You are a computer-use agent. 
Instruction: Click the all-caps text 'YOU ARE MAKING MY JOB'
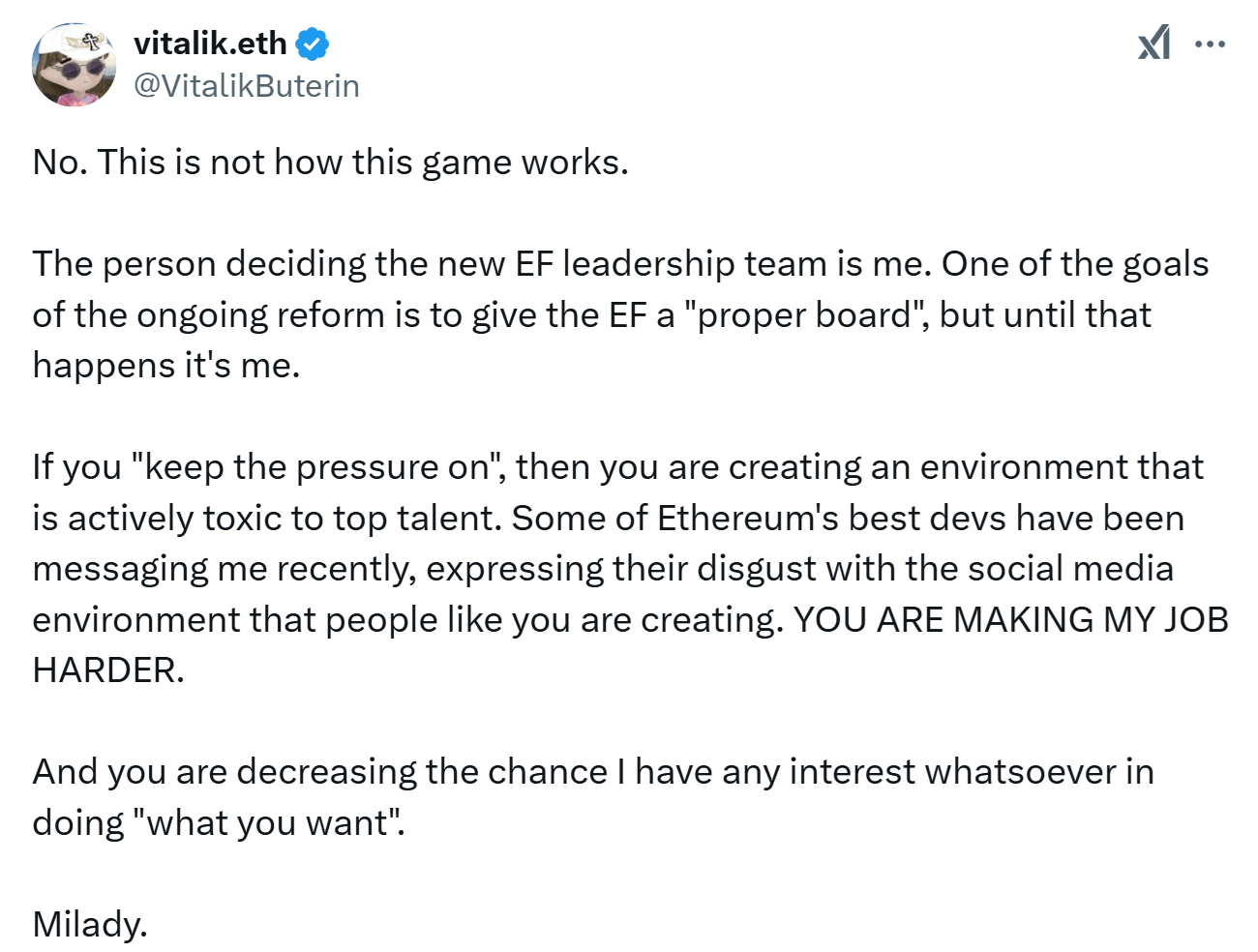coord(1010,620)
